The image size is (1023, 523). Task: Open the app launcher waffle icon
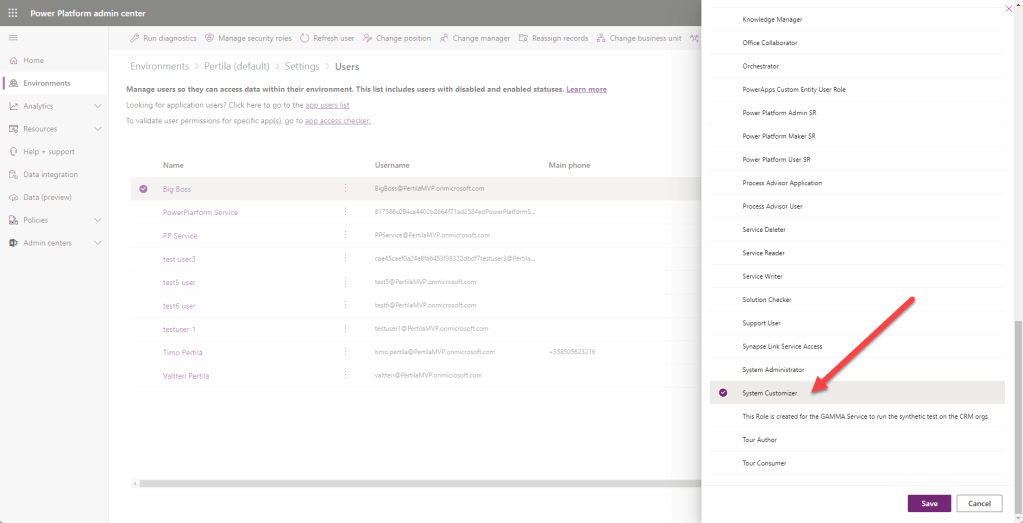tap(13, 12)
